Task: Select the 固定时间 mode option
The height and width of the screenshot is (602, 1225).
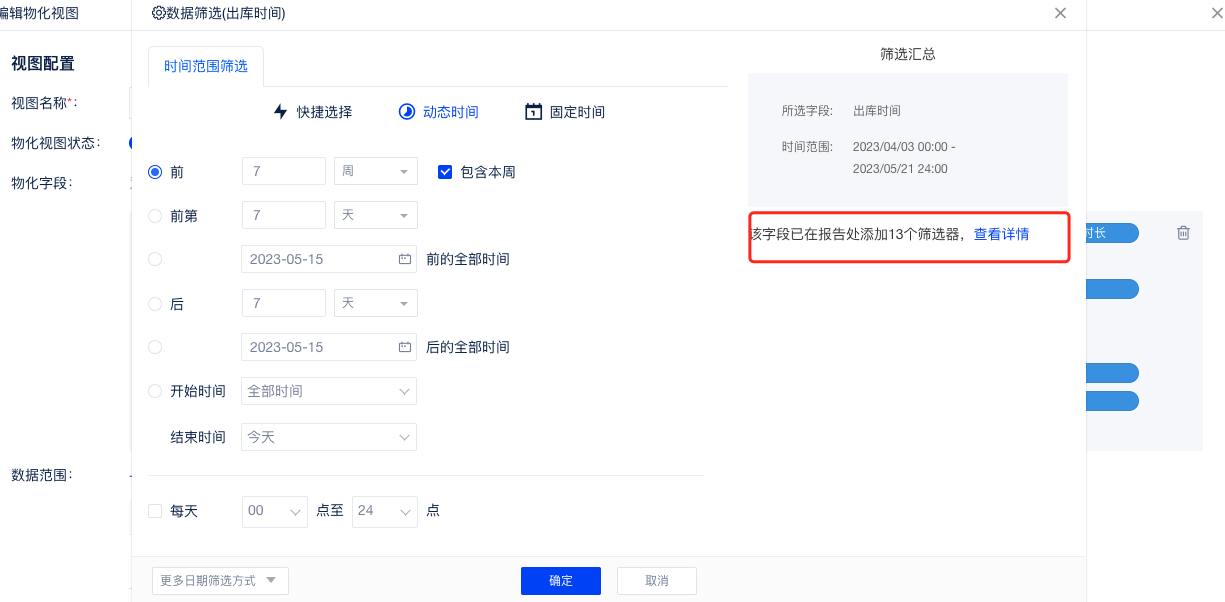Action: point(576,112)
